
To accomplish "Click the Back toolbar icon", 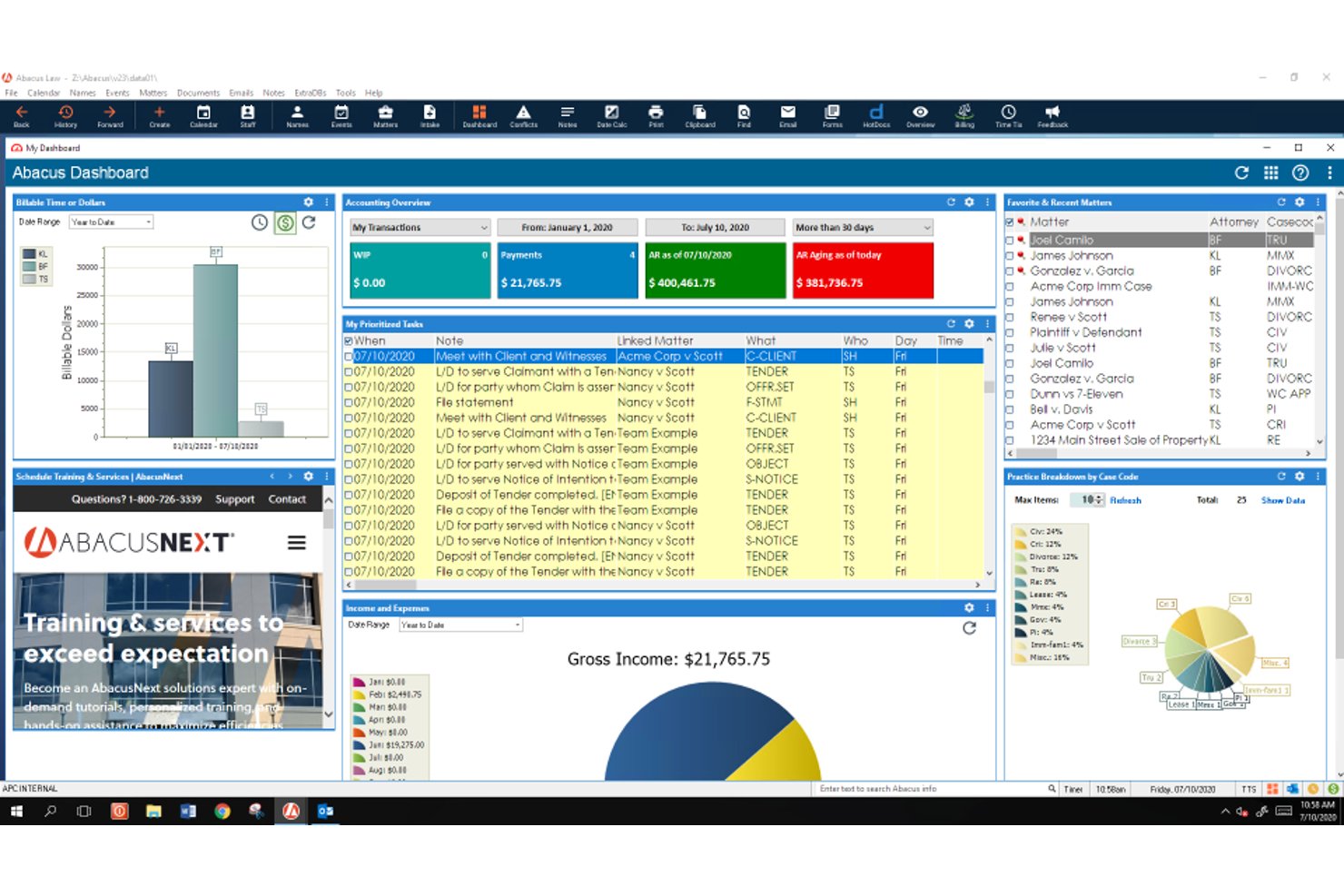I will pyautogui.click(x=22, y=116).
